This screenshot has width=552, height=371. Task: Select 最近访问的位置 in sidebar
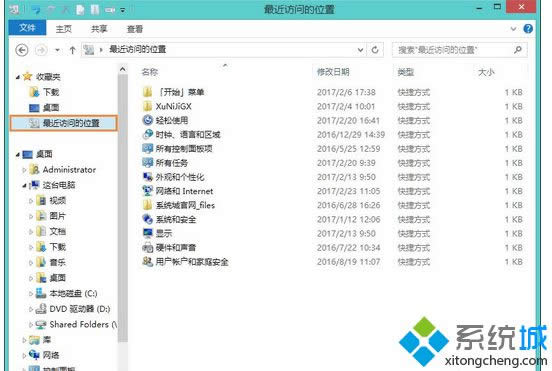(x=64, y=123)
